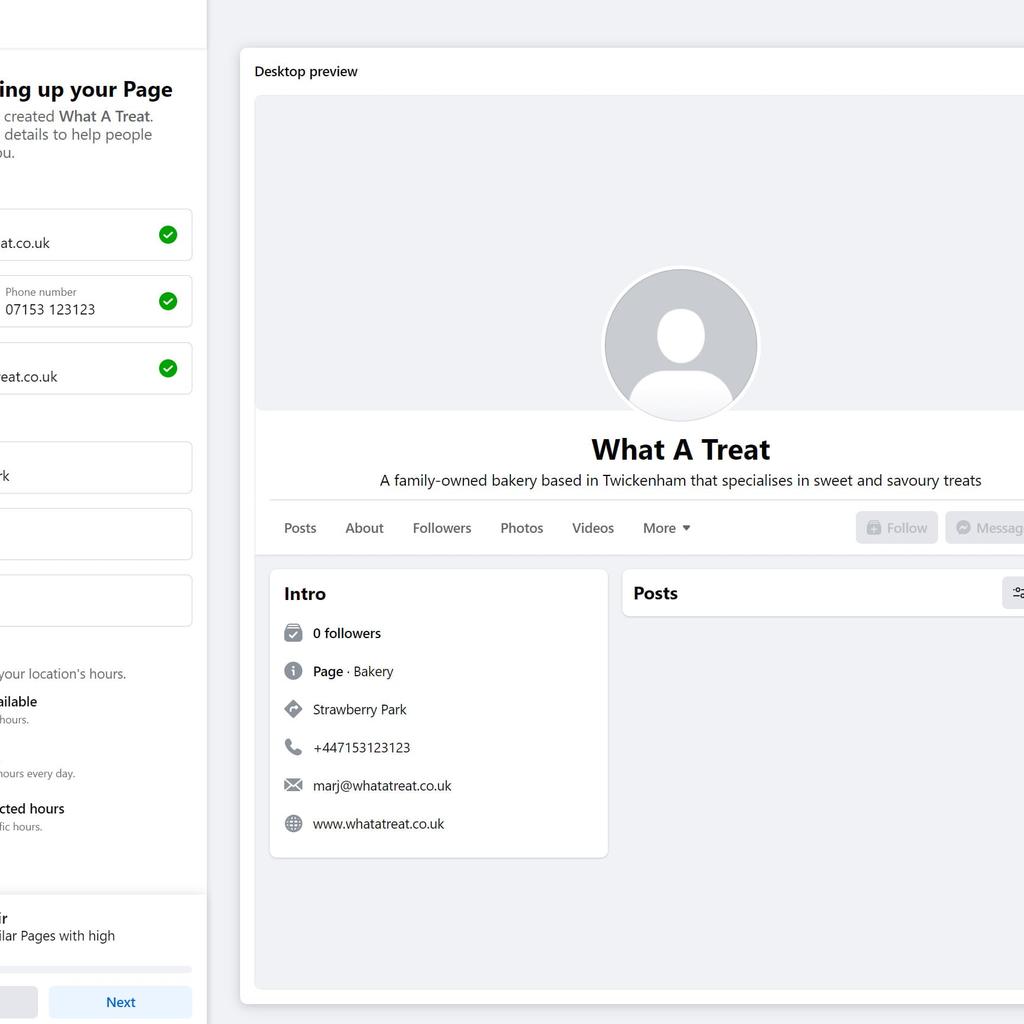The image size is (1024, 1024).
Task: Expand the More dropdown in page tabs
Action: [x=666, y=528]
